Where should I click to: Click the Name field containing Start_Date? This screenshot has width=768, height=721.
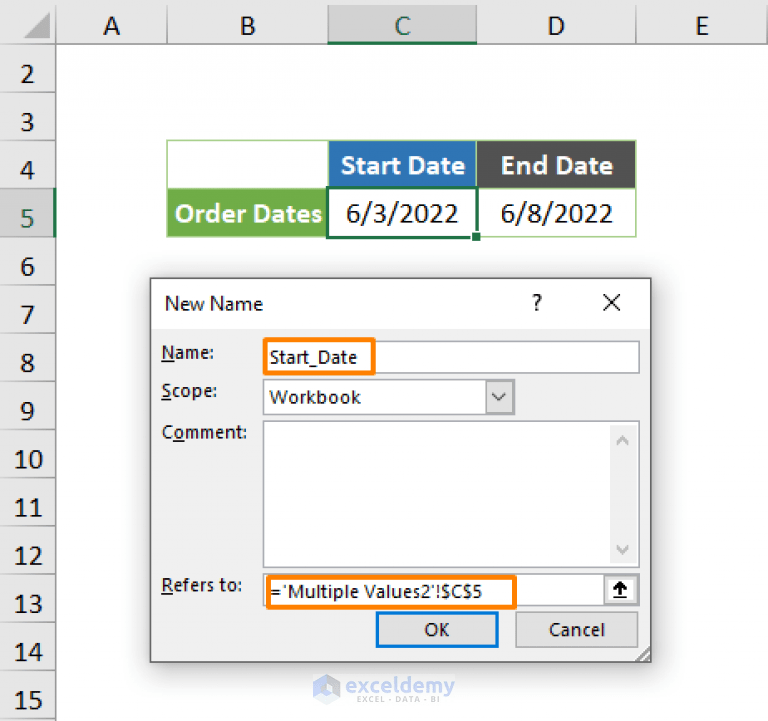tap(451, 357)
